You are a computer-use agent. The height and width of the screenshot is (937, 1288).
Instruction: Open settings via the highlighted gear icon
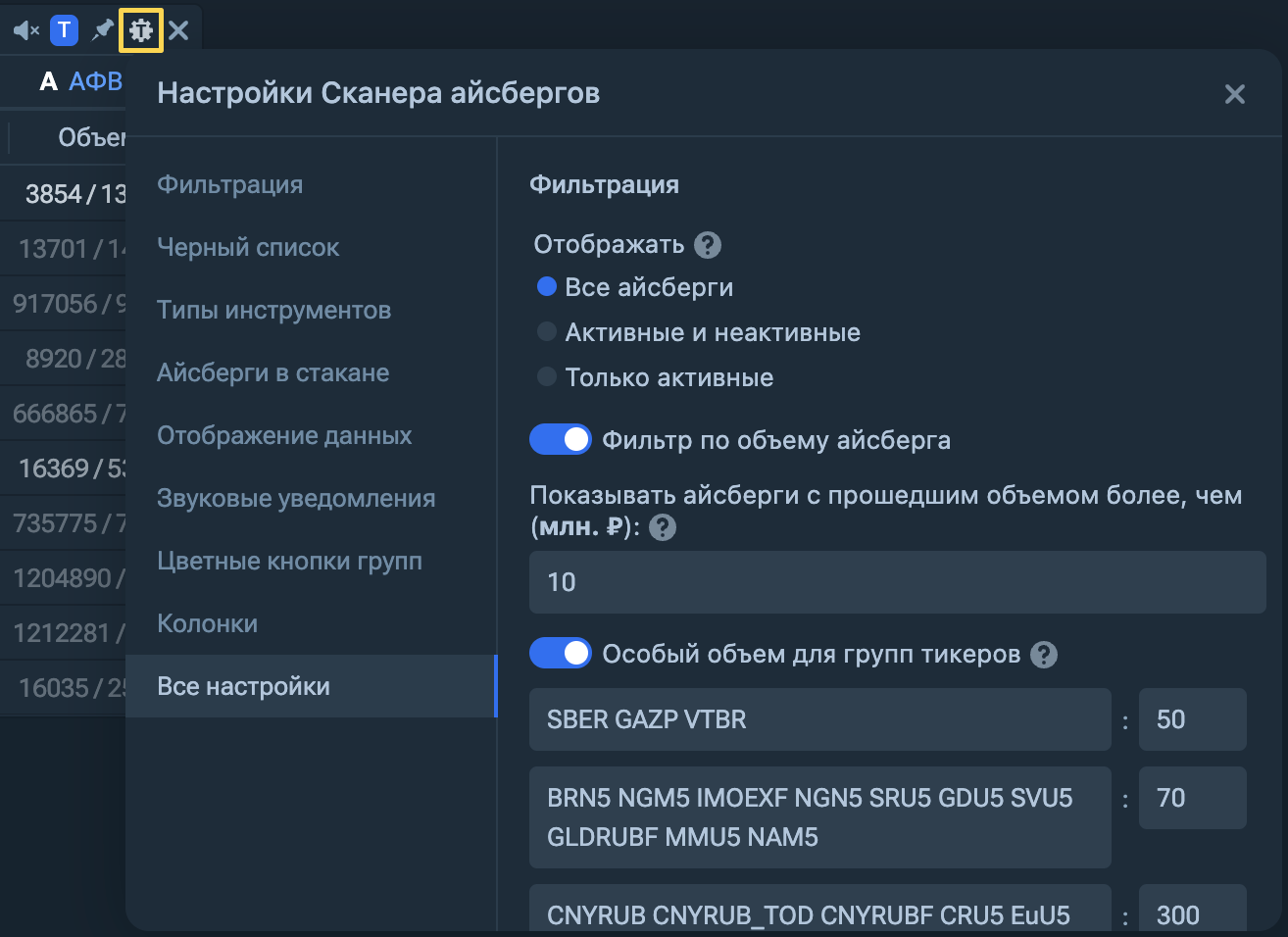coord(141,30)
